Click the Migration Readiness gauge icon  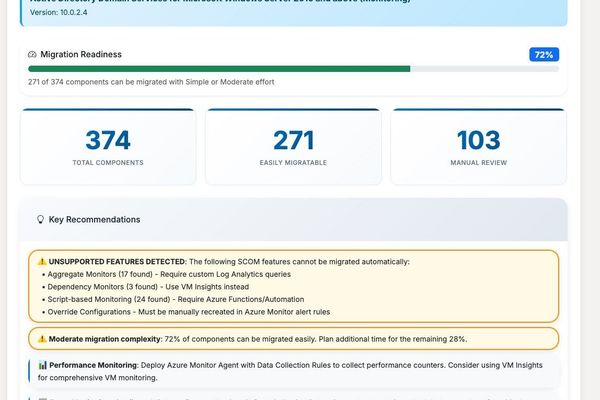(x=32, y=54)
